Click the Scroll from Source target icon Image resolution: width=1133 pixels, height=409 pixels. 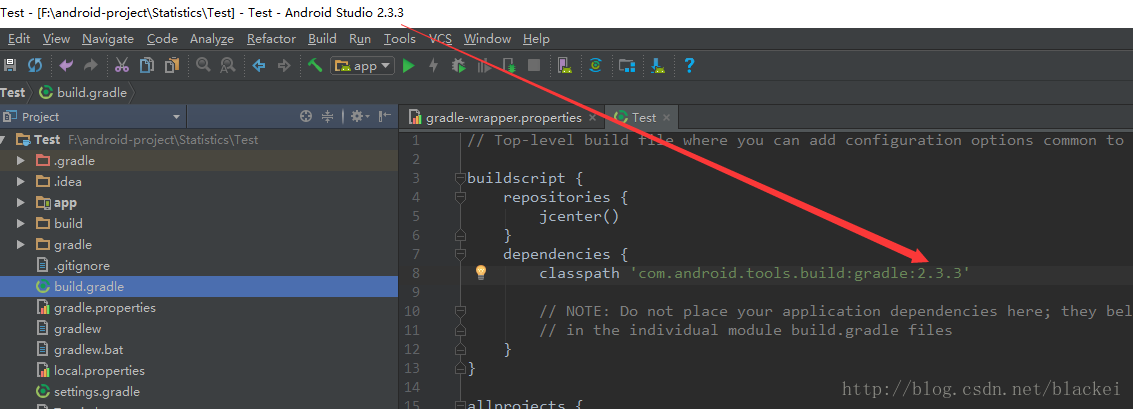(306, 116)
